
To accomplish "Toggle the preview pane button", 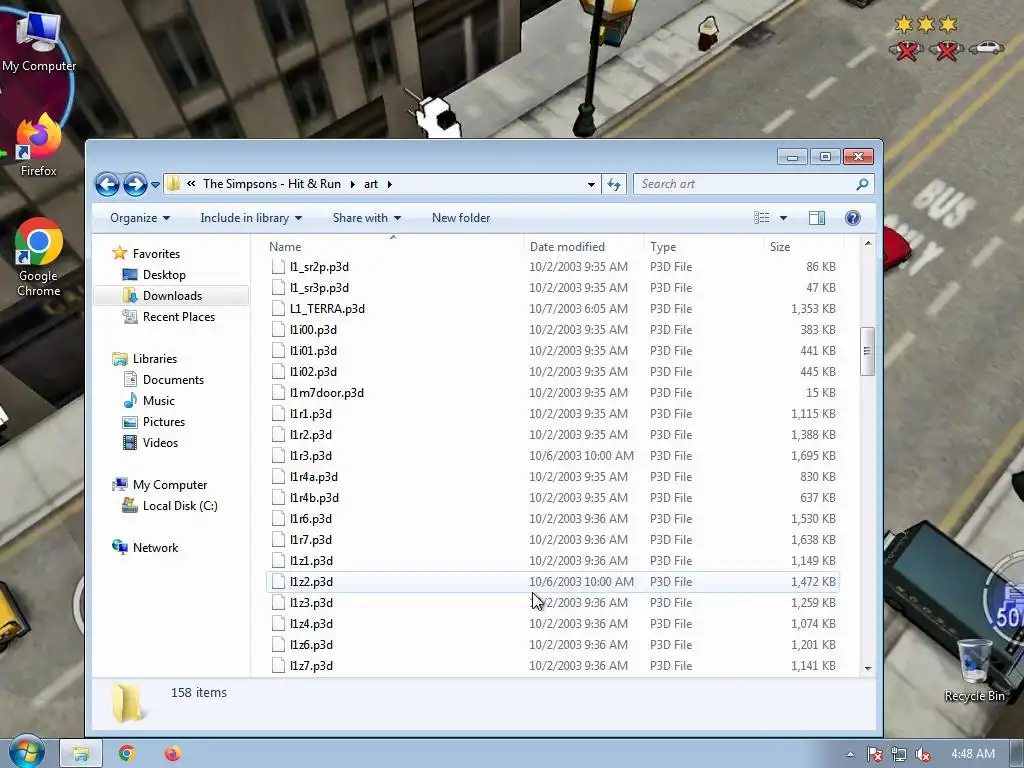I will click(816, 218).
